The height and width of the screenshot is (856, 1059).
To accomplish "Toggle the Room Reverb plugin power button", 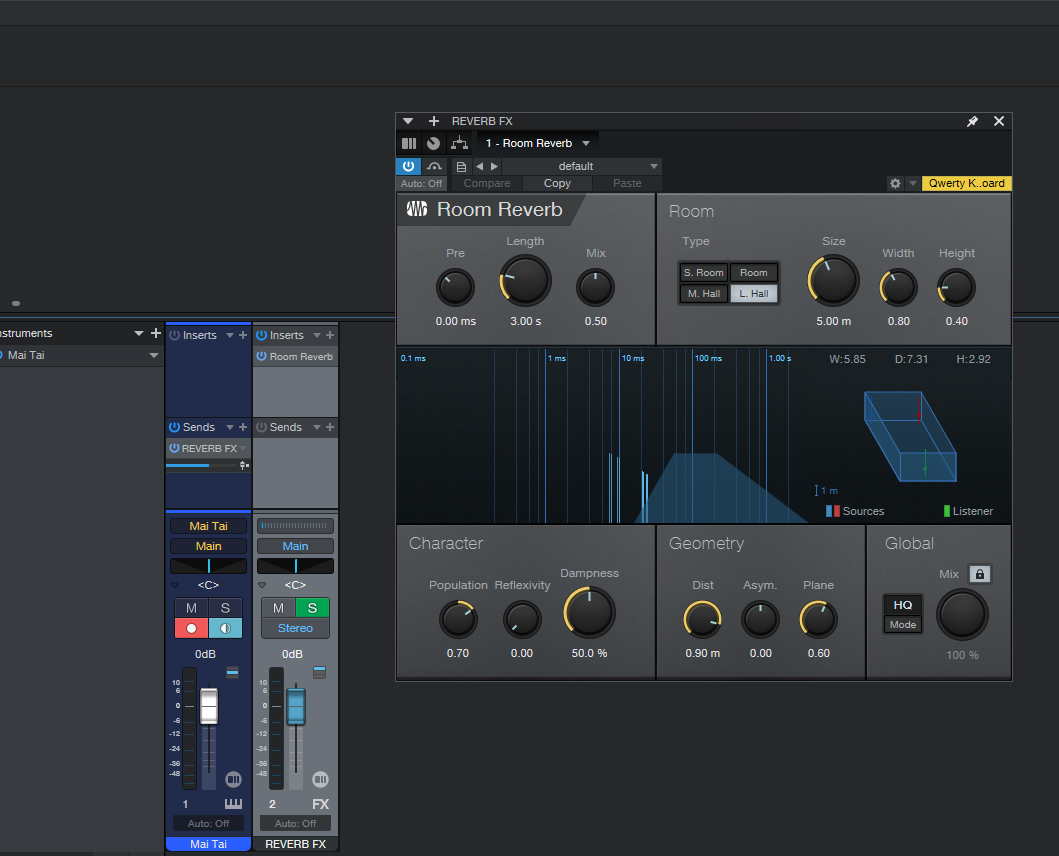I will [x=409, y=166].
